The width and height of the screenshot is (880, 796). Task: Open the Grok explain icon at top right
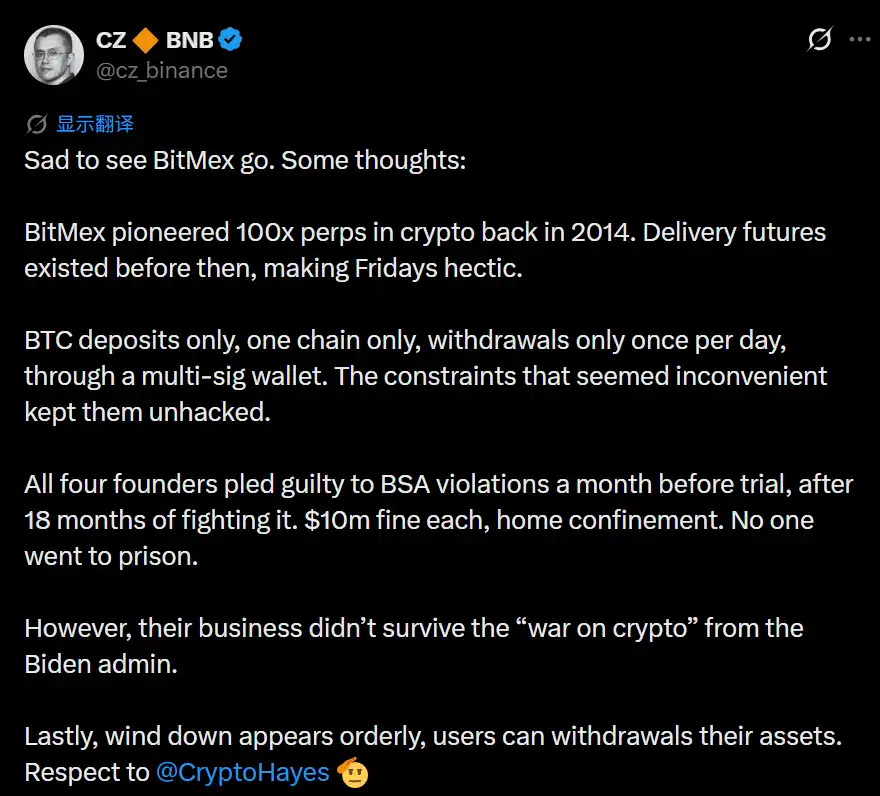[x=820, y=39]
